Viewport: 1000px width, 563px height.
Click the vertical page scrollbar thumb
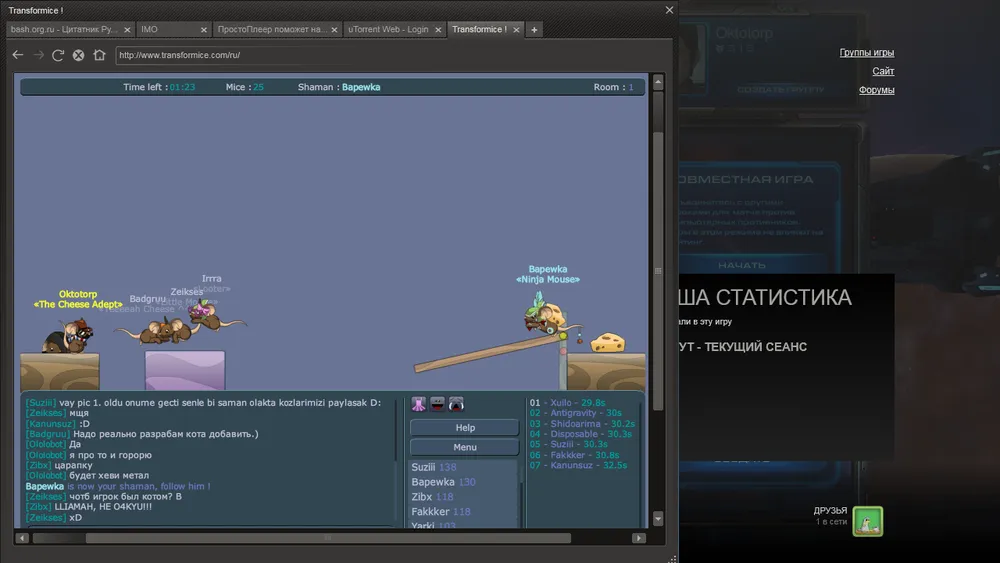(x=658, y=271)
